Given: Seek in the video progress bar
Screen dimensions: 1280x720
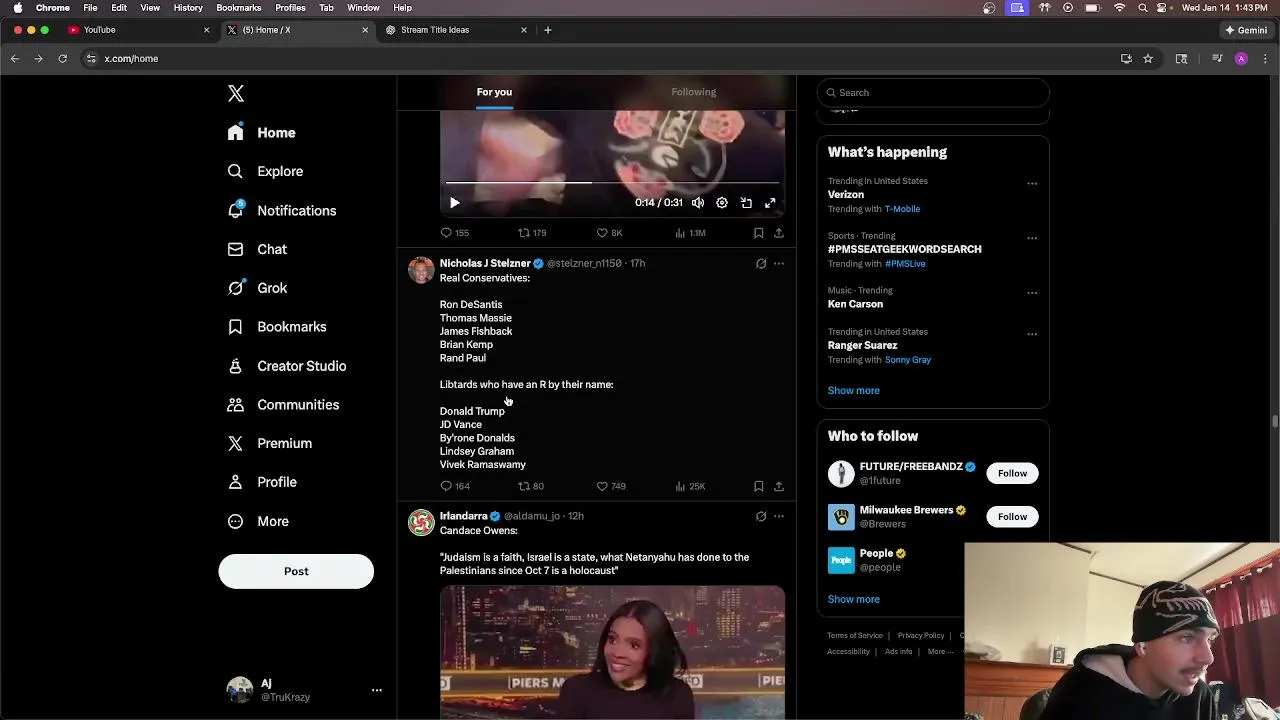Looking at the screenshot, I should (x=612, y=182).
